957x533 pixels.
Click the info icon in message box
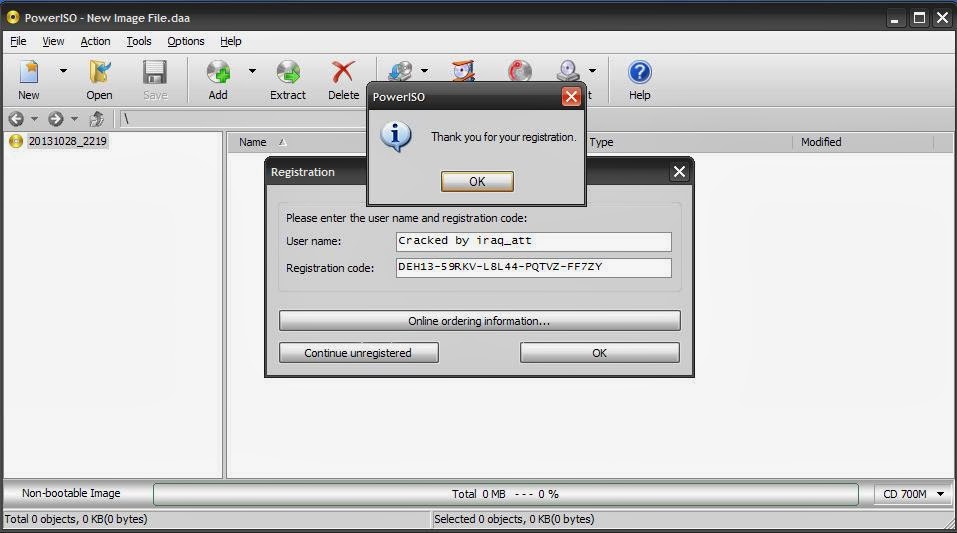[x=395, y=136]
